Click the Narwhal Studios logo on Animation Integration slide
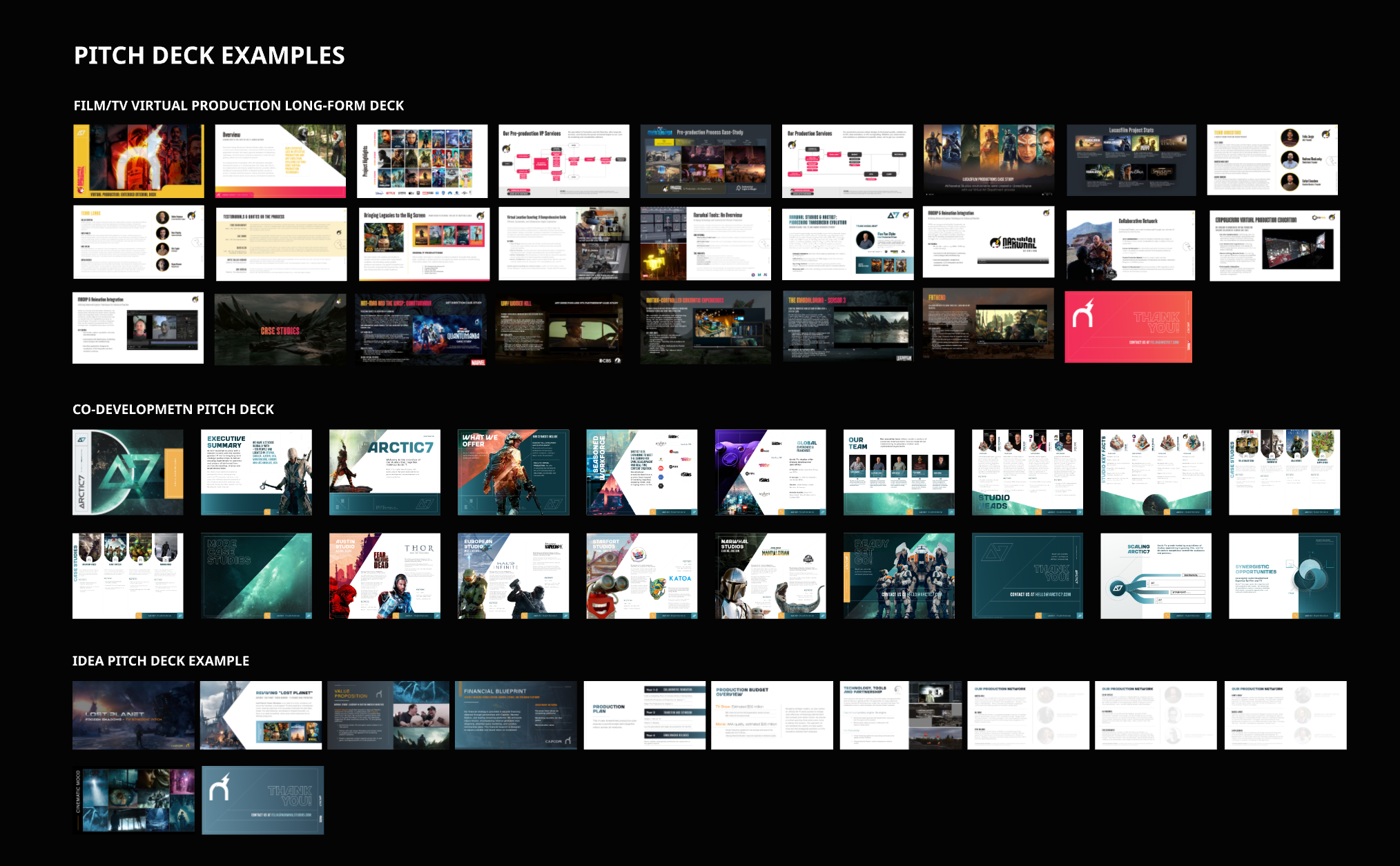Viewport: 1400px width, 866px height. pyautogui.click(x=1013, y=244)
